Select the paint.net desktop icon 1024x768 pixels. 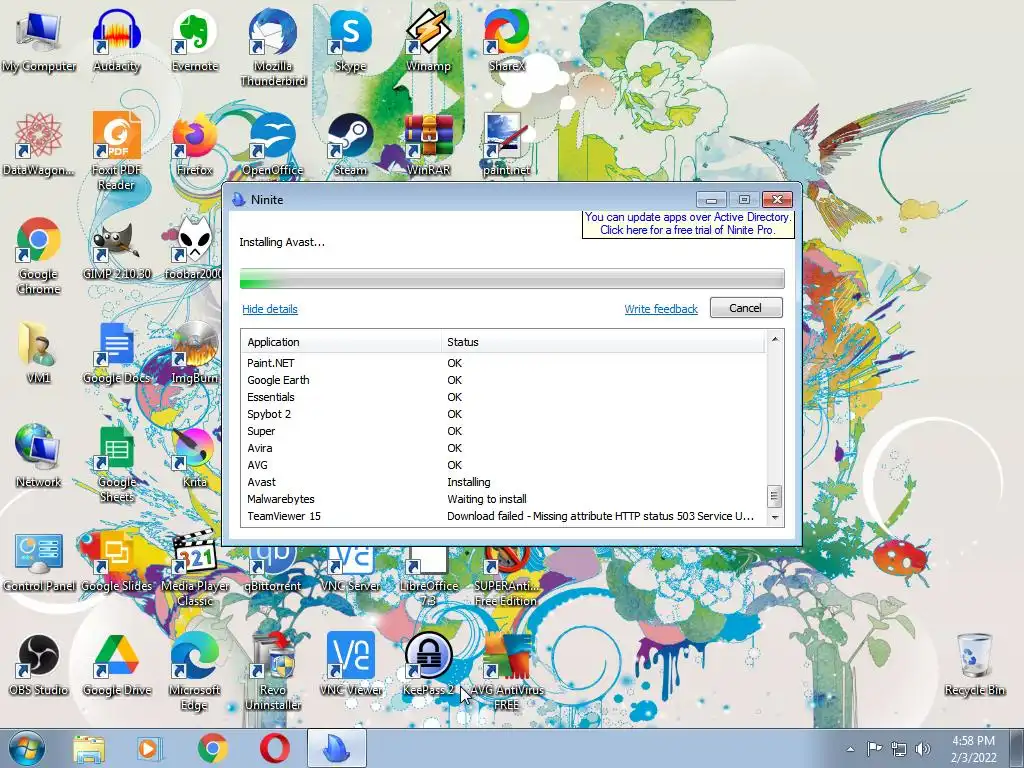[x=507, y=144]
